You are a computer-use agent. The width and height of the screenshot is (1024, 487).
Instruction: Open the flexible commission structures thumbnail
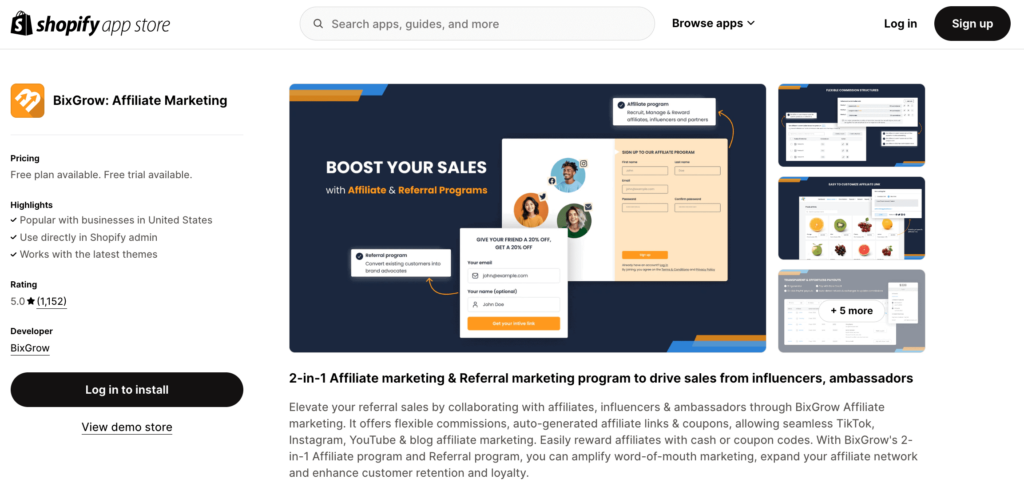pos(852,125)
